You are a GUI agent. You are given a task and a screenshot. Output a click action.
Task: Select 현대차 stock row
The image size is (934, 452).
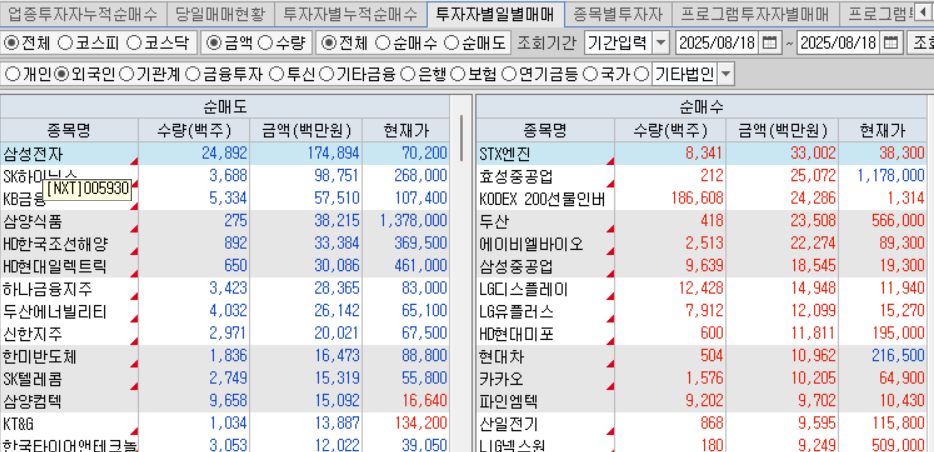[702, 357]
